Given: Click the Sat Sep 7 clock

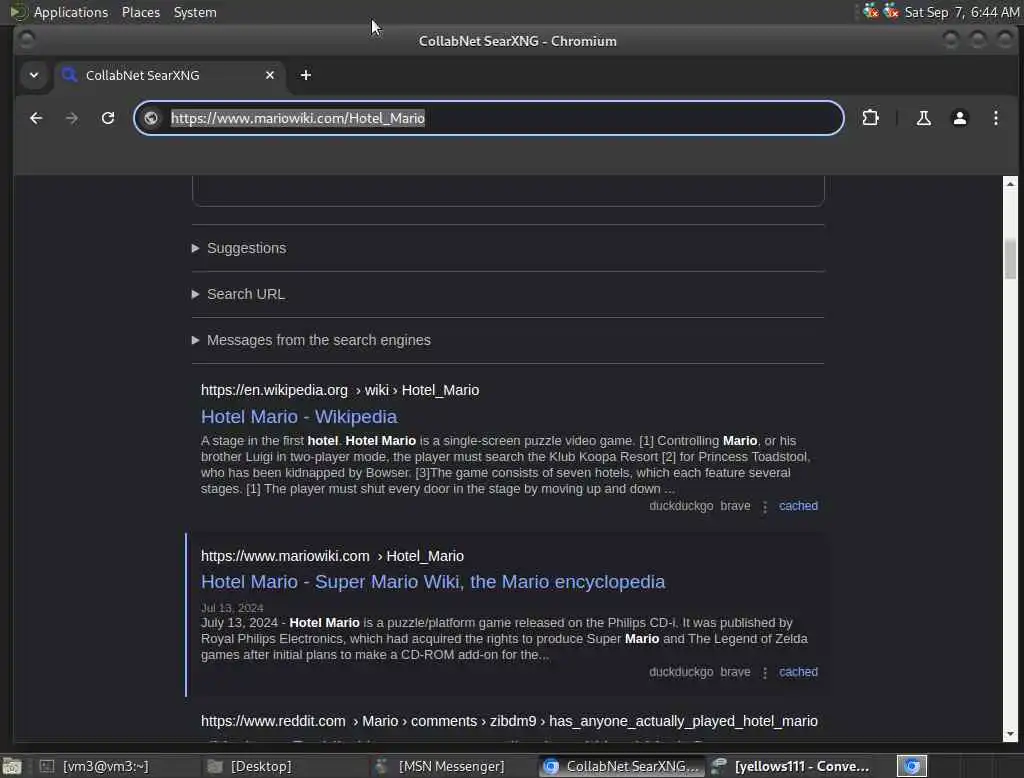Looking at the screenshot, I should pos(961,12).
